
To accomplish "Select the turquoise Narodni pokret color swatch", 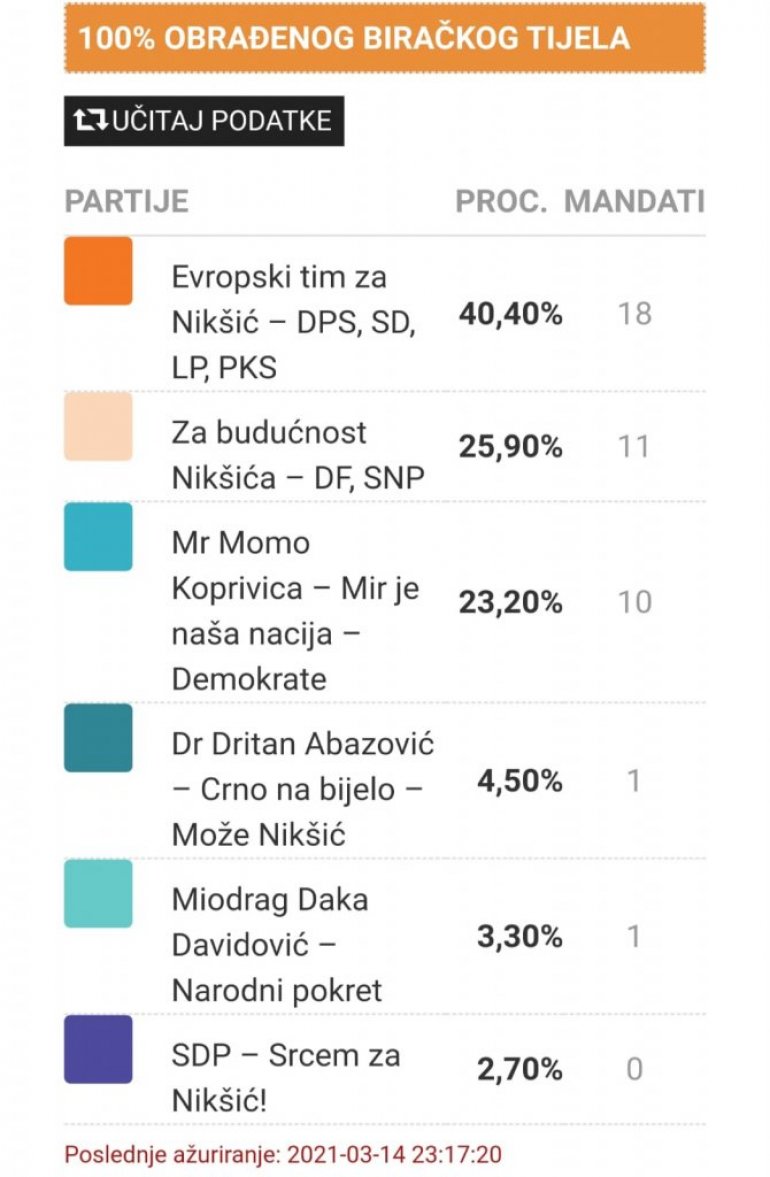I will click(98, 893).
